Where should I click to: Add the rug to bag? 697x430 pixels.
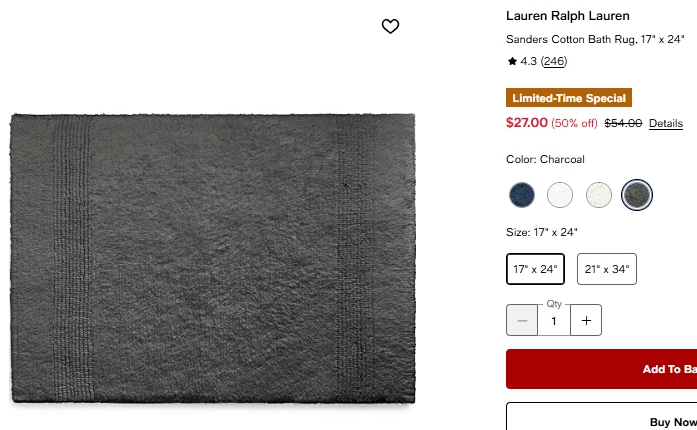(601, 369)
